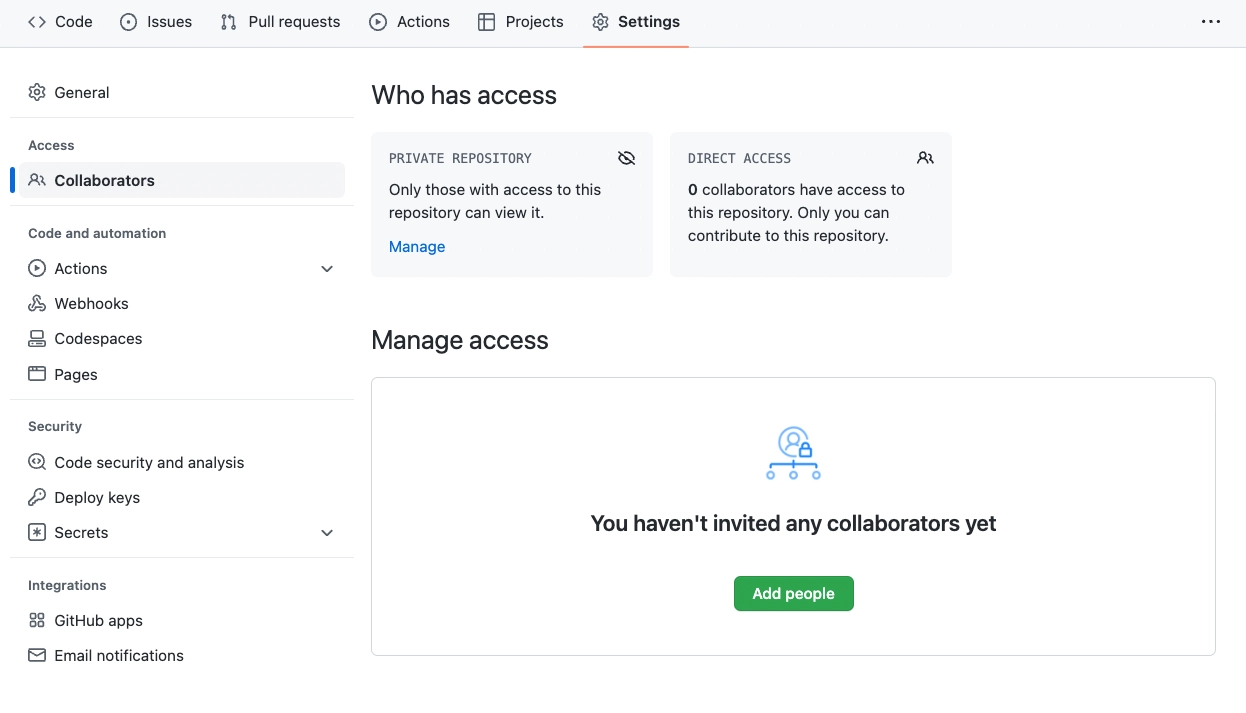1246x713 pixels.
Task: Open the Code tab
Action: (x=60, y=22)
